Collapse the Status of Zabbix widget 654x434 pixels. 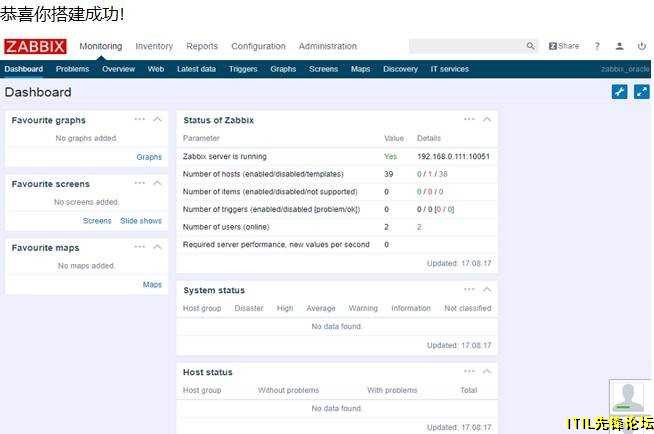coord(487,119)
